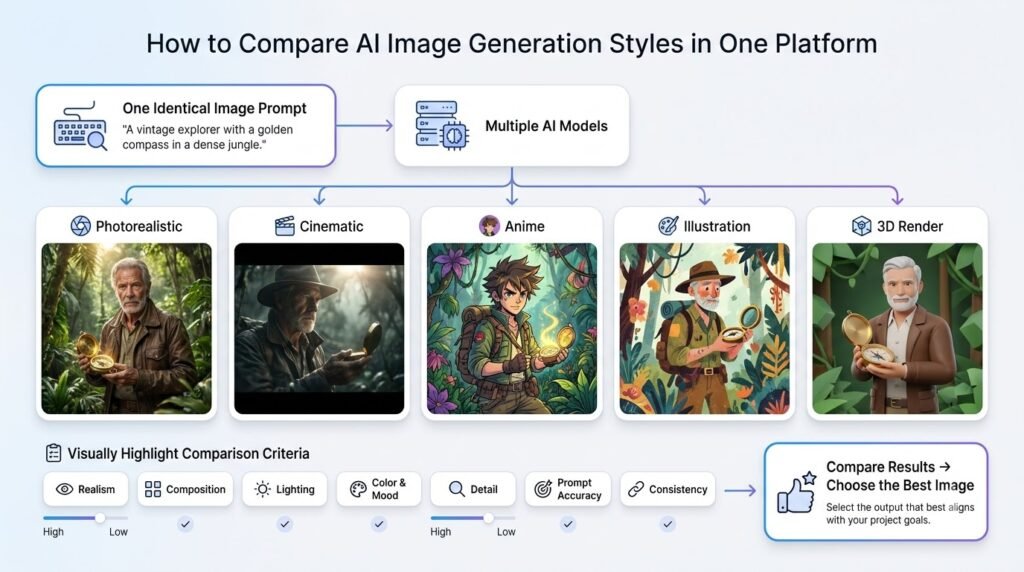The image size is (1024, 572).
Task: Select the Color & Mood criterion chip
Action: (x=379, y=489)
